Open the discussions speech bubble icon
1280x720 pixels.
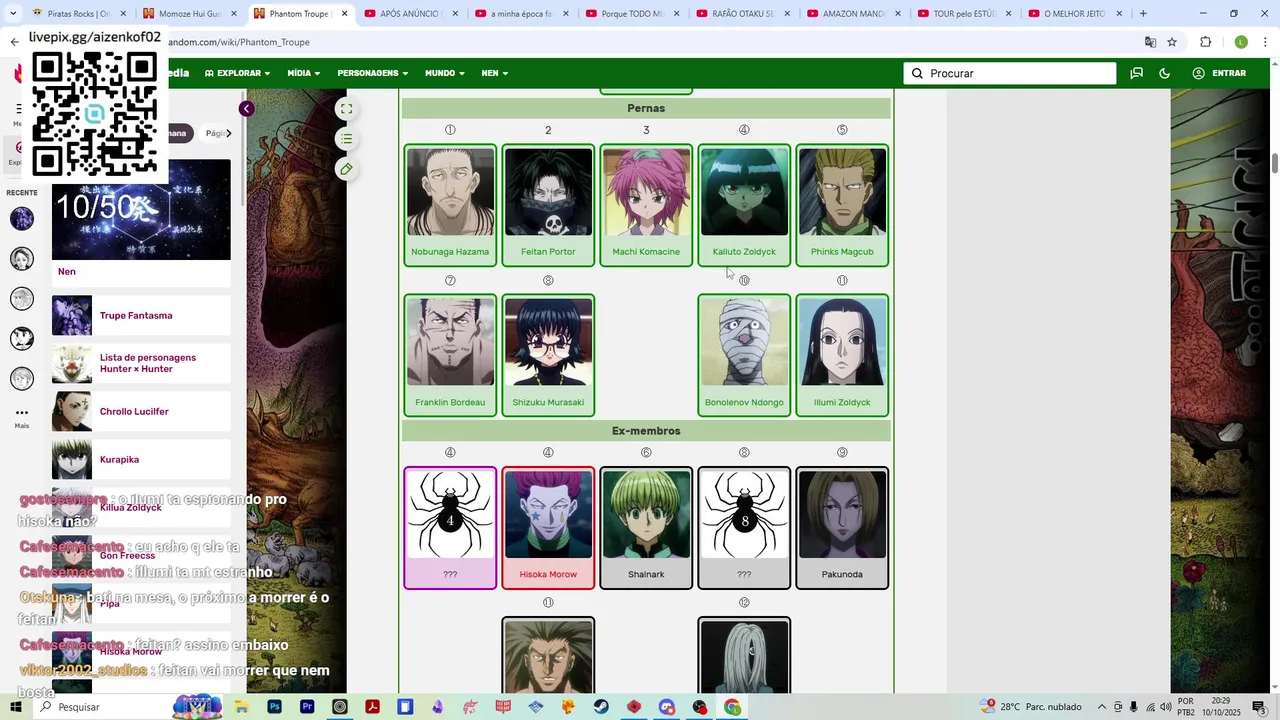1136,73
